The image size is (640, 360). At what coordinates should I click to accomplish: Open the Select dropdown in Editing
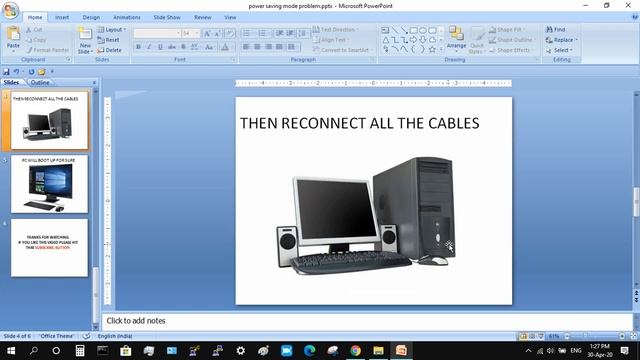click(559, 50)
